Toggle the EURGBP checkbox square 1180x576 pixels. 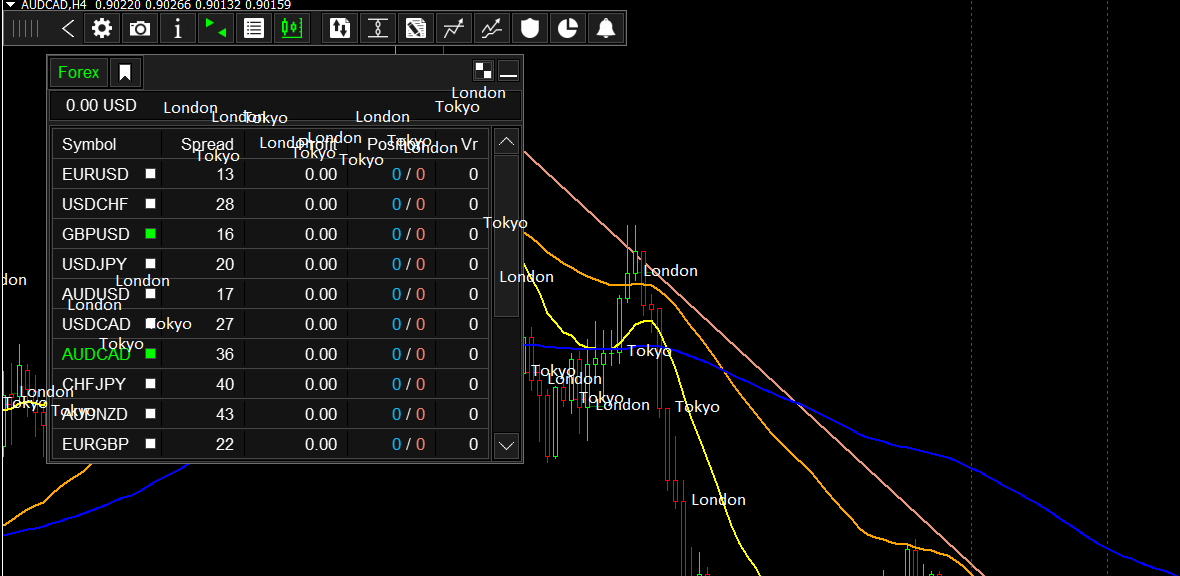click(151, 444)
